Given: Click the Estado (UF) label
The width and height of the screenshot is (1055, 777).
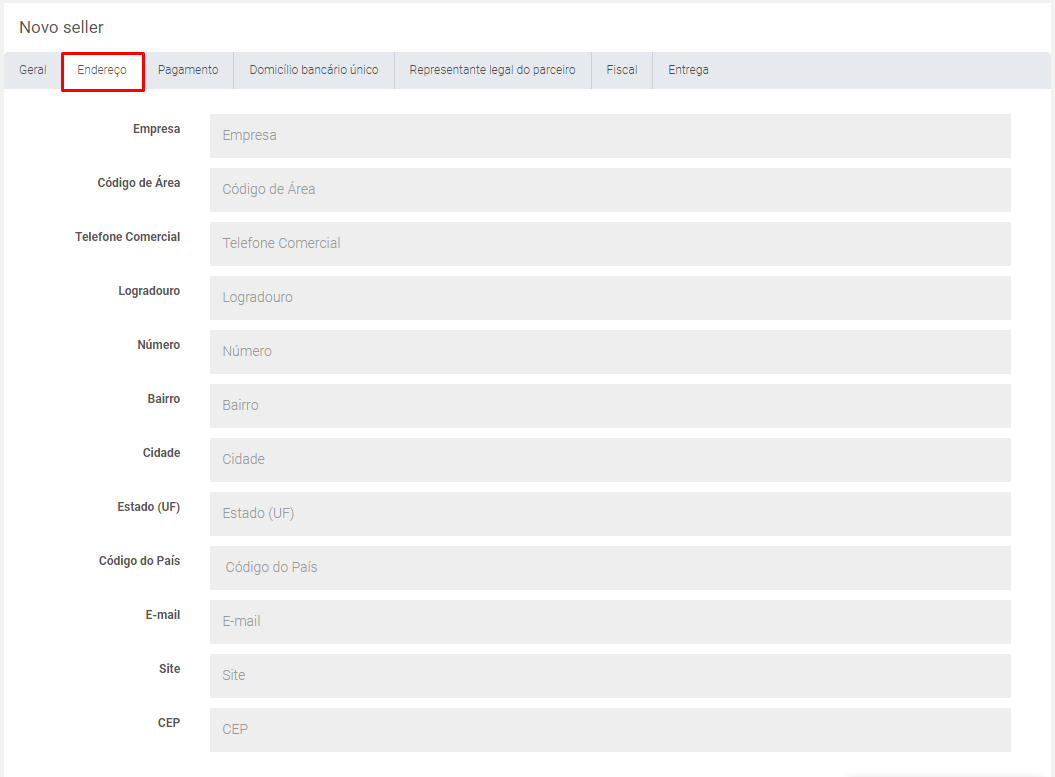Looking at the screenshot, I should coord(149,507).
